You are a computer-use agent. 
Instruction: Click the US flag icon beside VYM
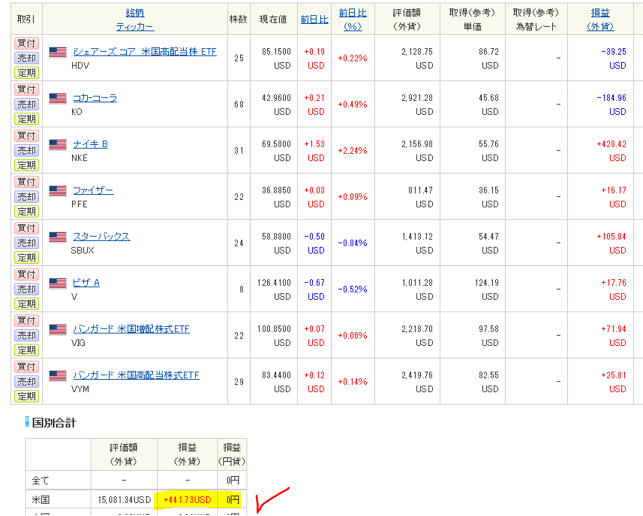[x=58, y=376]
